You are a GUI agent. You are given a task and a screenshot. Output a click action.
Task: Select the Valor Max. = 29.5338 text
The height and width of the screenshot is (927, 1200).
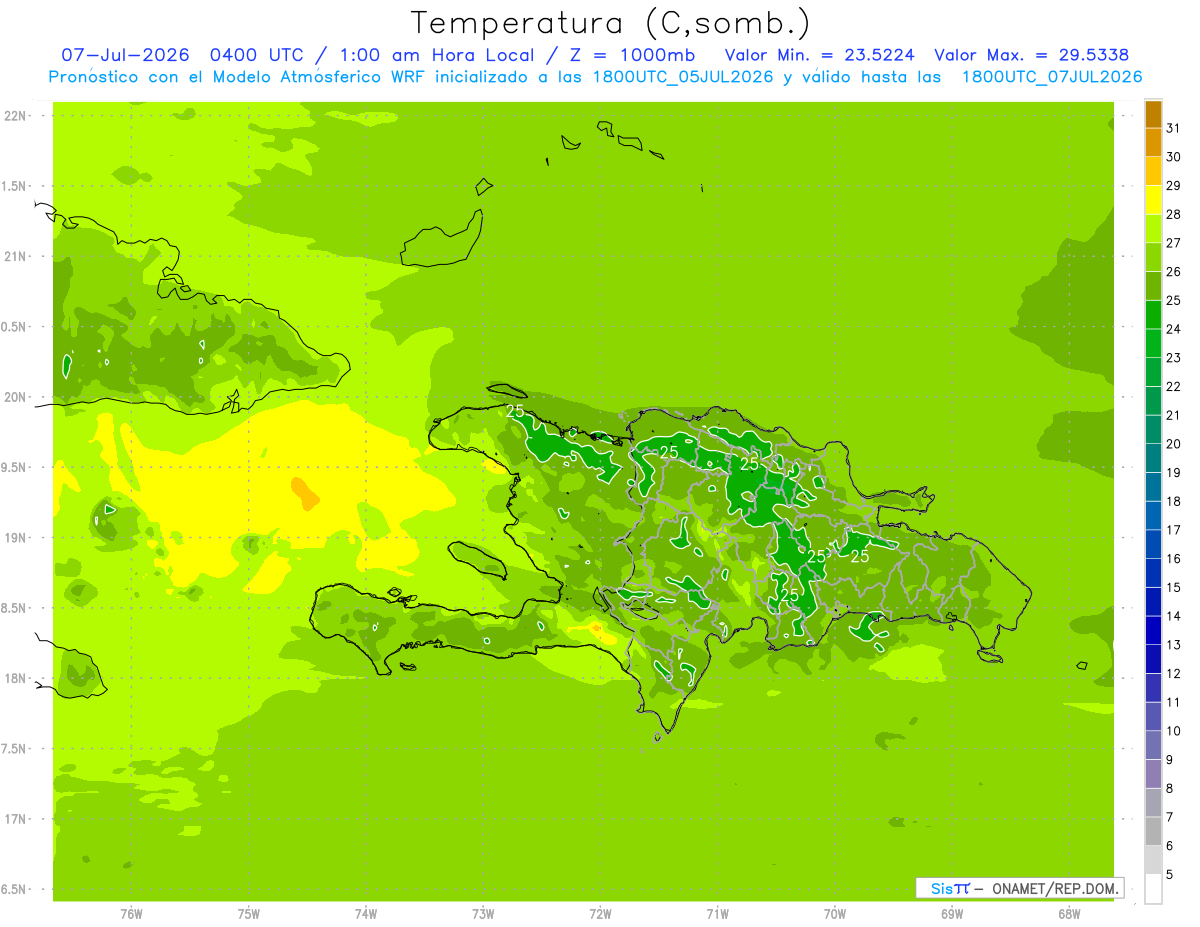point(1032,55)
